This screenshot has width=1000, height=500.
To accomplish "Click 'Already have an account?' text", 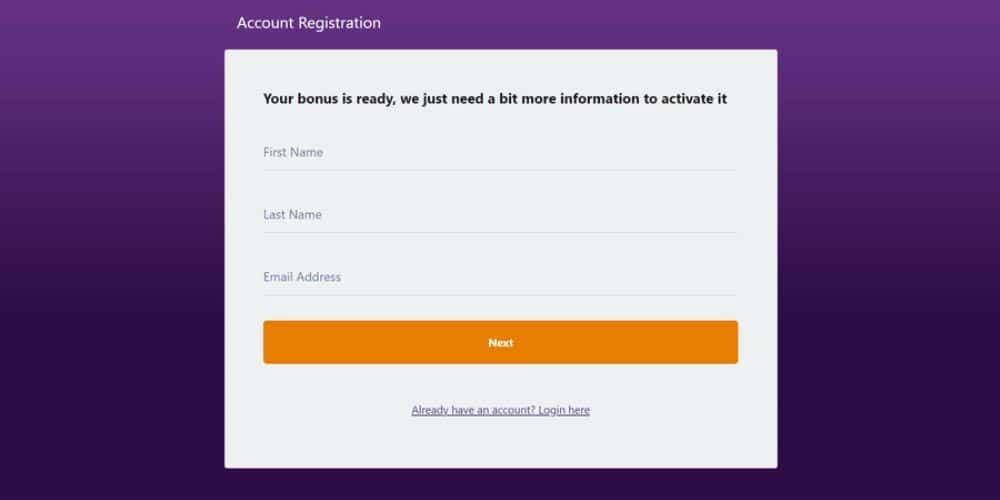I will point(473,410).
